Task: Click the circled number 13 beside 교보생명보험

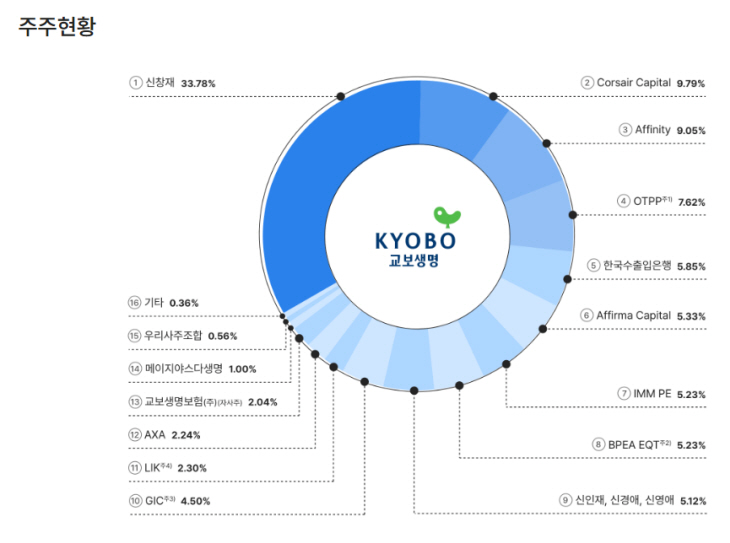Action: pos(135,401)
